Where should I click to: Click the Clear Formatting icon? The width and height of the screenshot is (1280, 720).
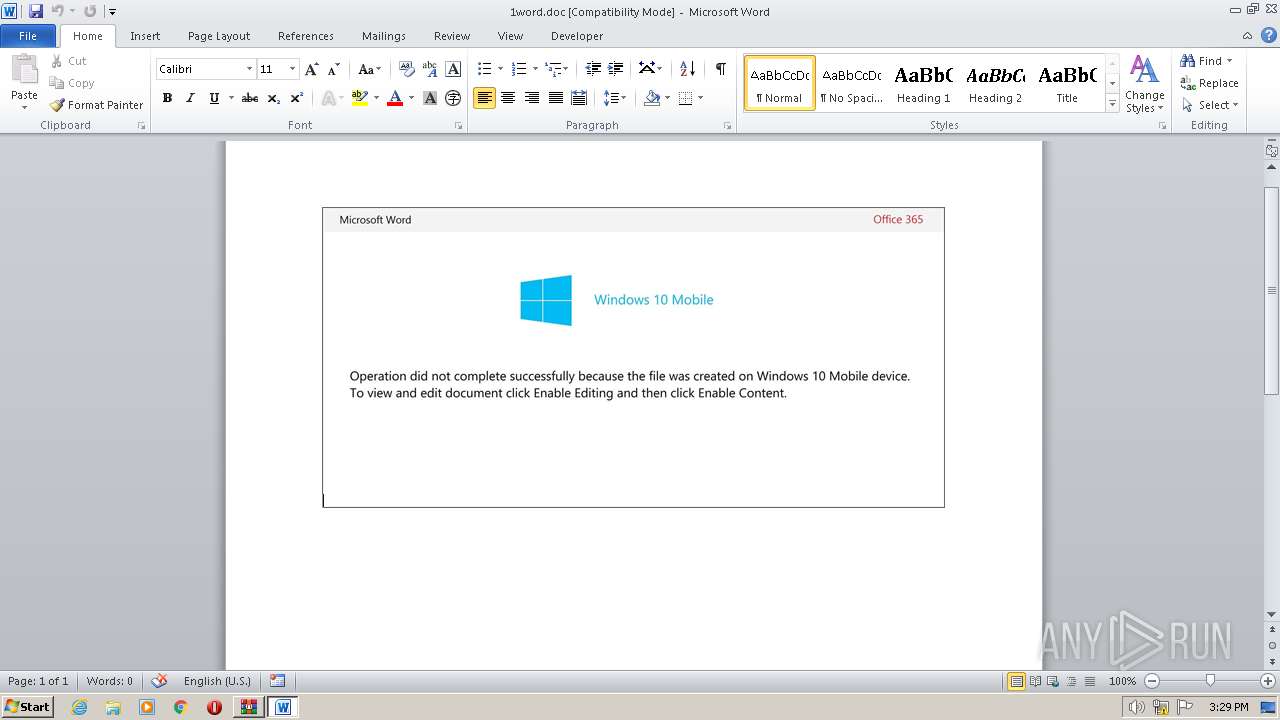(407, 69)
